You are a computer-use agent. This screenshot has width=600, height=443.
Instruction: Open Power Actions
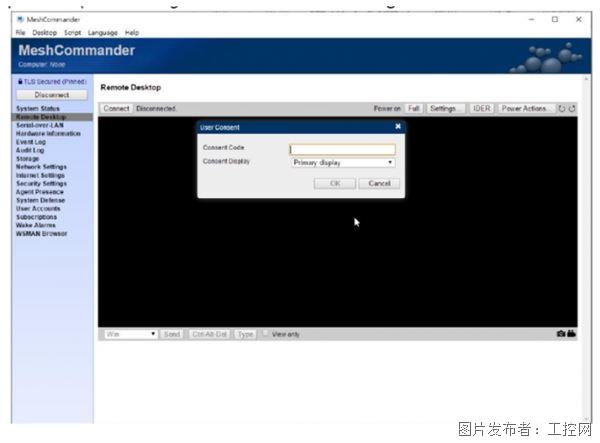(526, 109)
